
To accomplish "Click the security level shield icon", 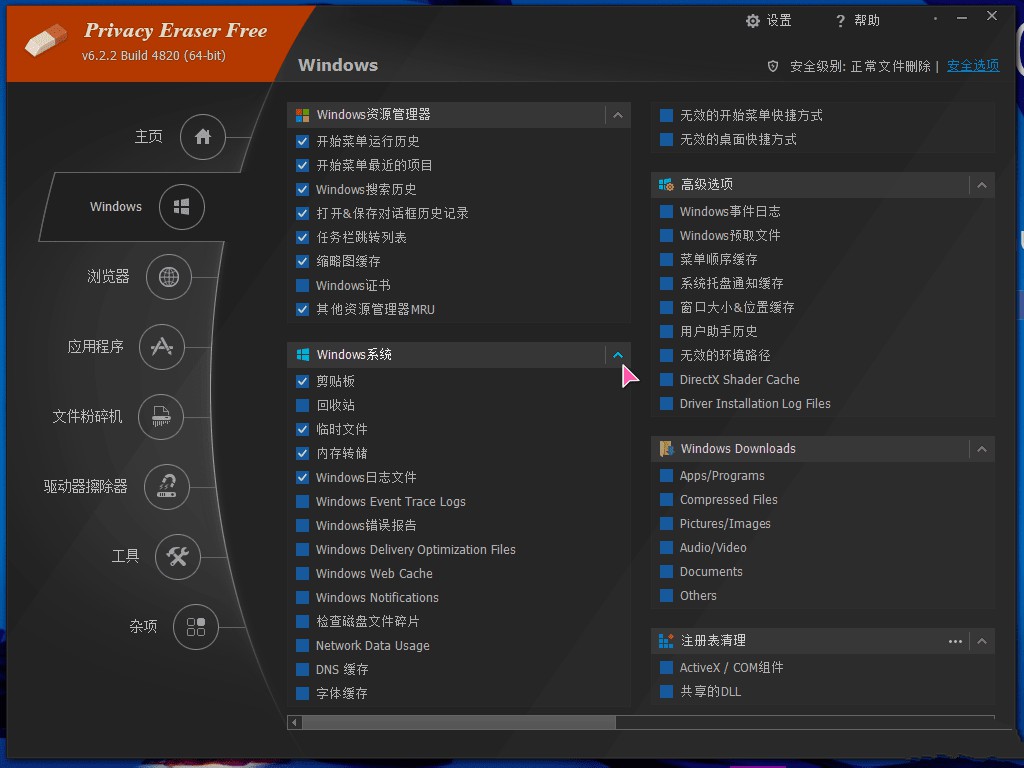I will click(x=773, y=66).
